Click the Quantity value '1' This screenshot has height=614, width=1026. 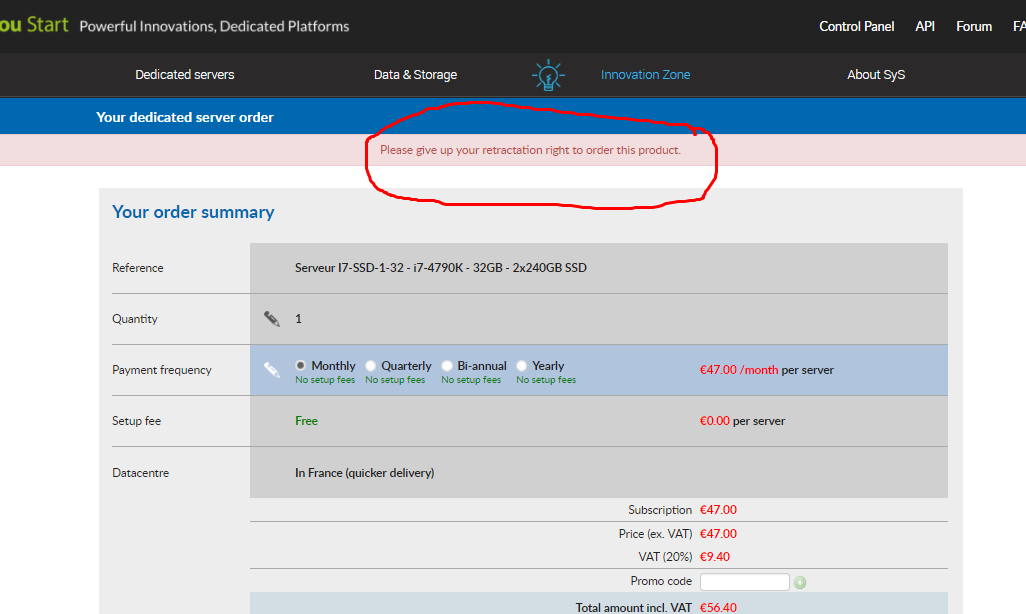click(298, 319)
